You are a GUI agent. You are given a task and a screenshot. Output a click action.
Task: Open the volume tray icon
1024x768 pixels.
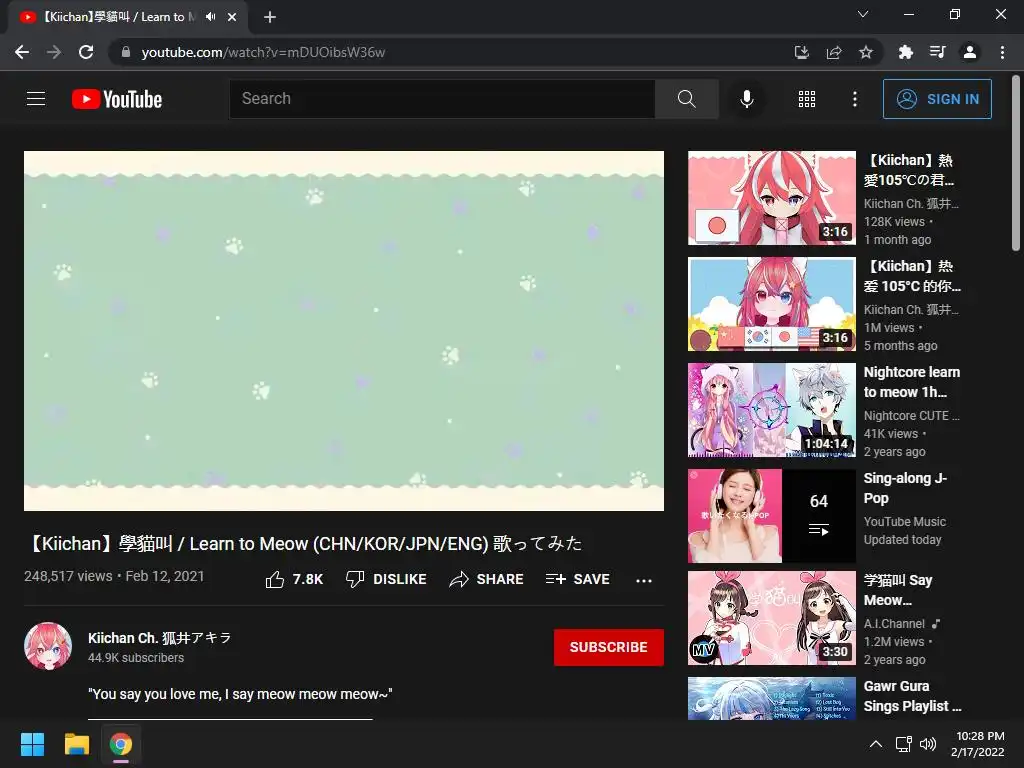click(927, 744)
